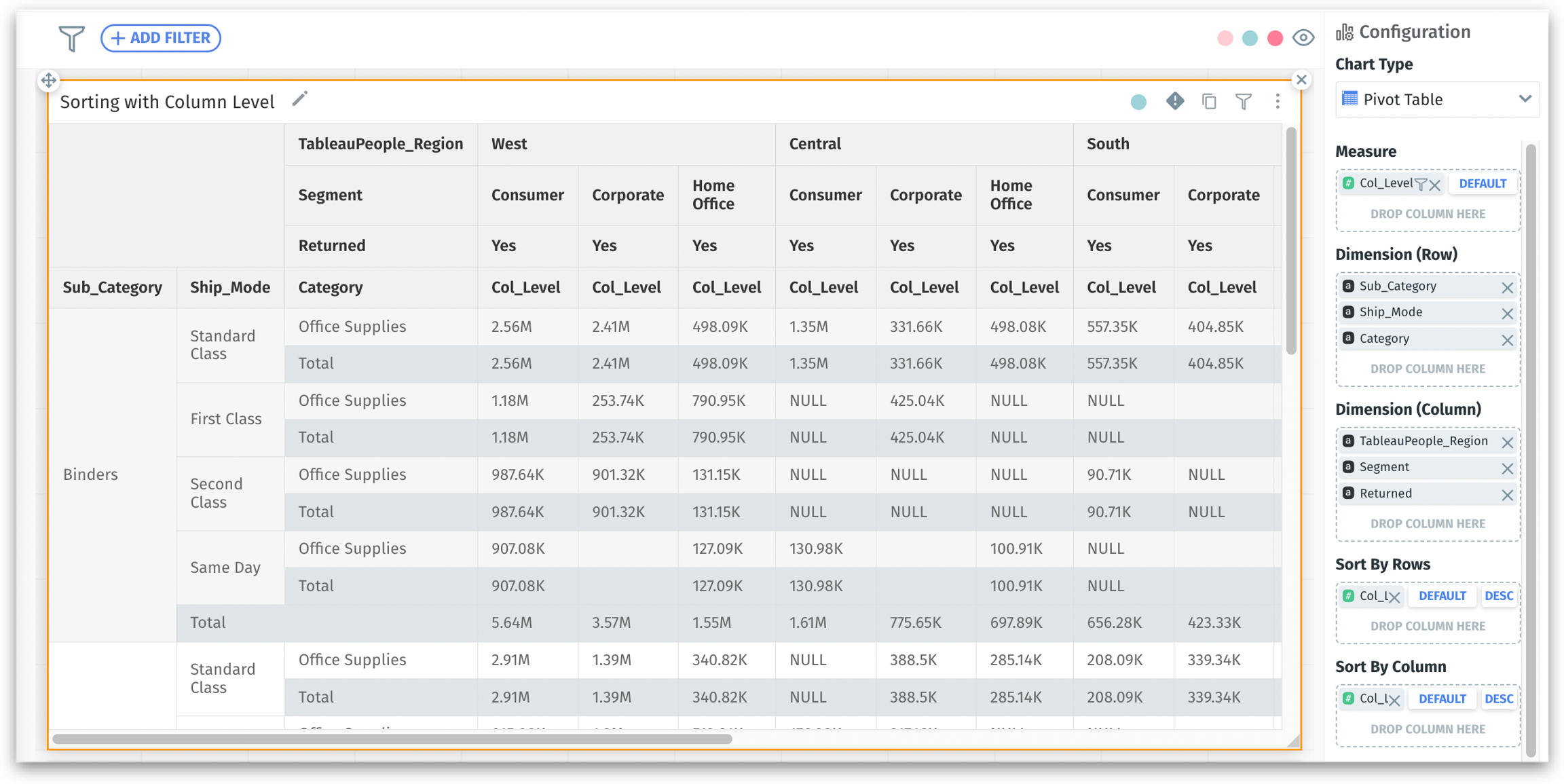Image resolution: width=1564 pixels, height=784 pixels.
Task: Open DEFAULT dropdown in Sort By Rows
Action: point(1442,596)
